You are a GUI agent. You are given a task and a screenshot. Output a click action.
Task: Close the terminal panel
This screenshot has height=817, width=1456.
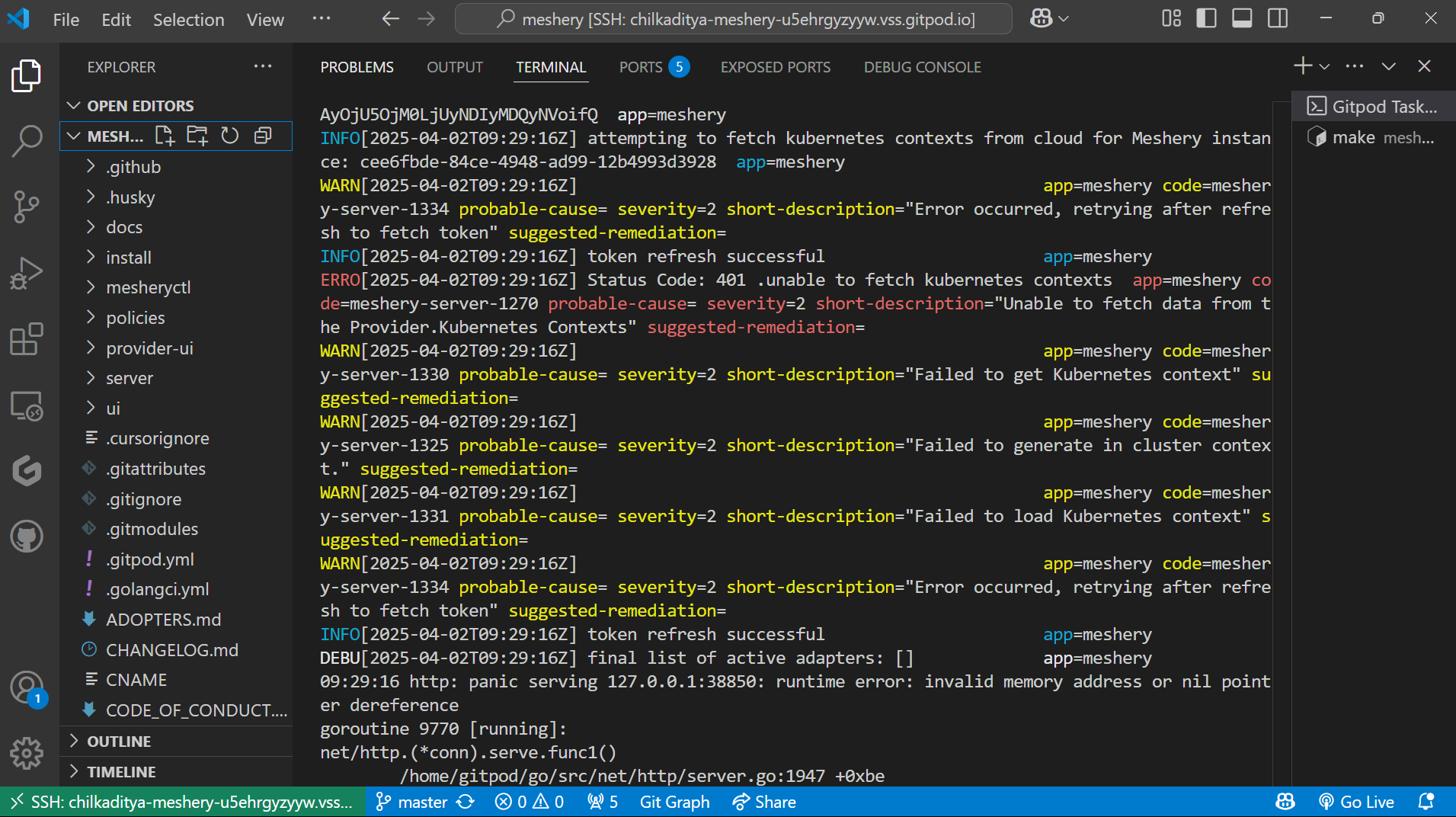point(1424,66)
